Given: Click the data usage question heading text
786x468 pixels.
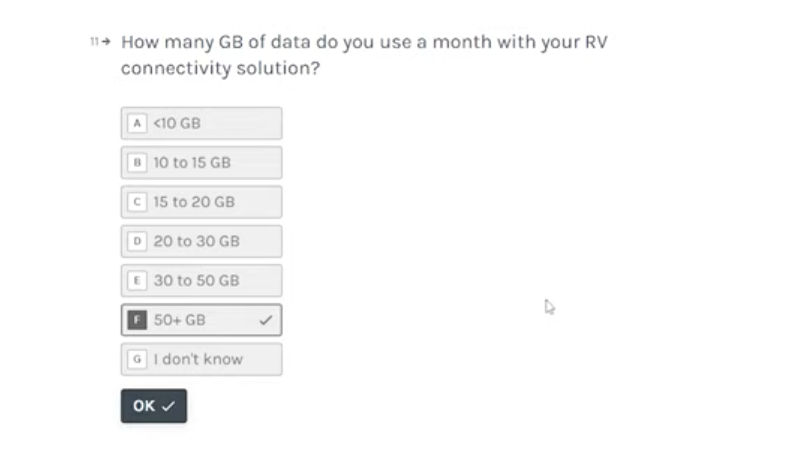Looking at the screenshot, I should [x=364, y=55].
